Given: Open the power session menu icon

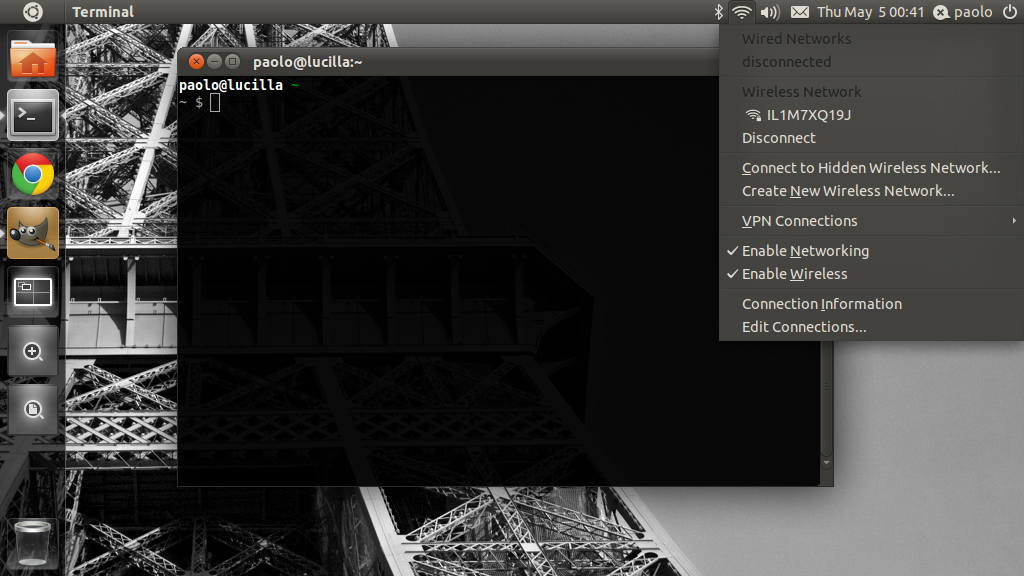Looking at the screenshot, I should click(x=1010, y=12).
